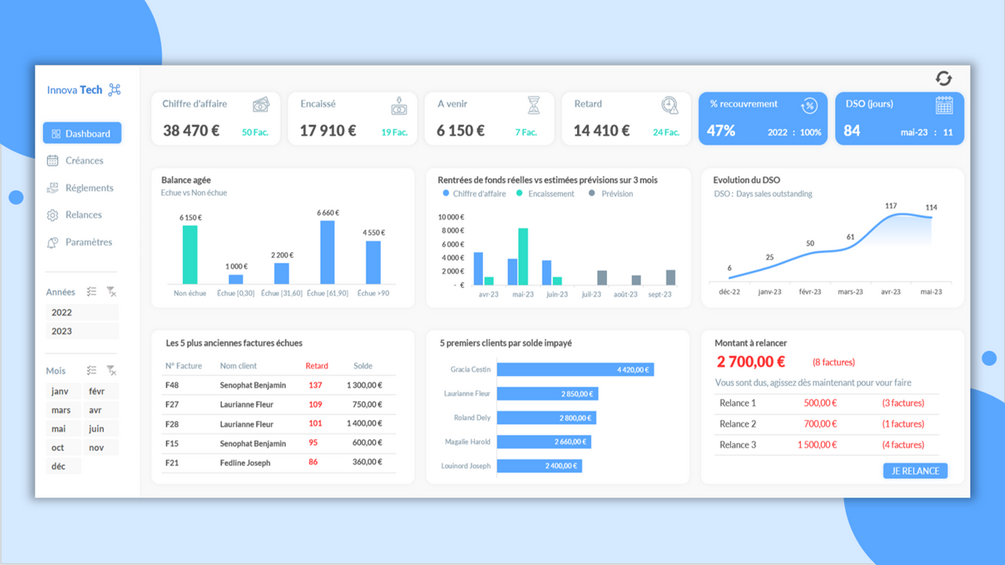Filter by year 2022
The height and width of the screenshot is (565, 1005).
tap(82, 313)
